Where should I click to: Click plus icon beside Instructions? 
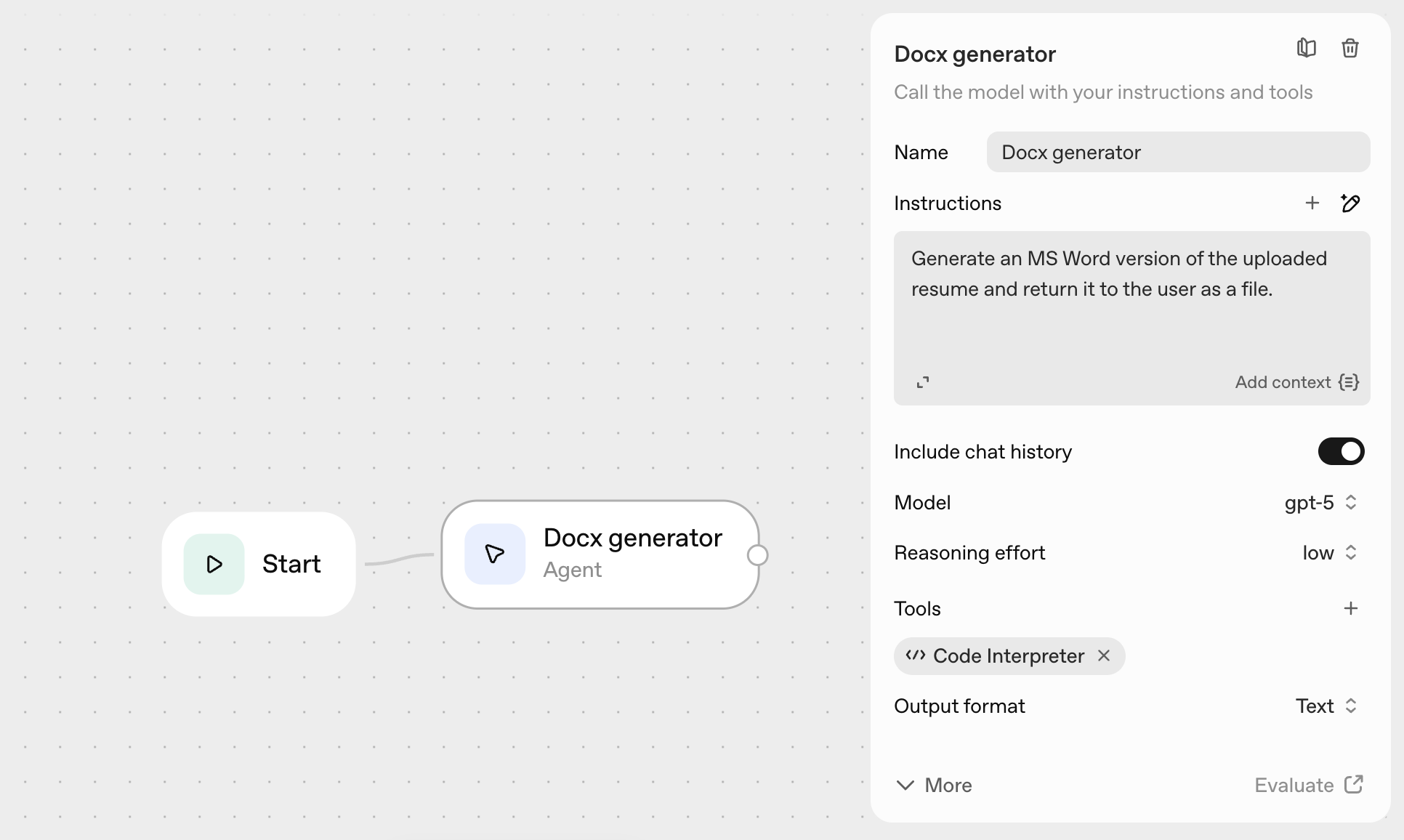pyautogui.click(x=1312, y=203)
